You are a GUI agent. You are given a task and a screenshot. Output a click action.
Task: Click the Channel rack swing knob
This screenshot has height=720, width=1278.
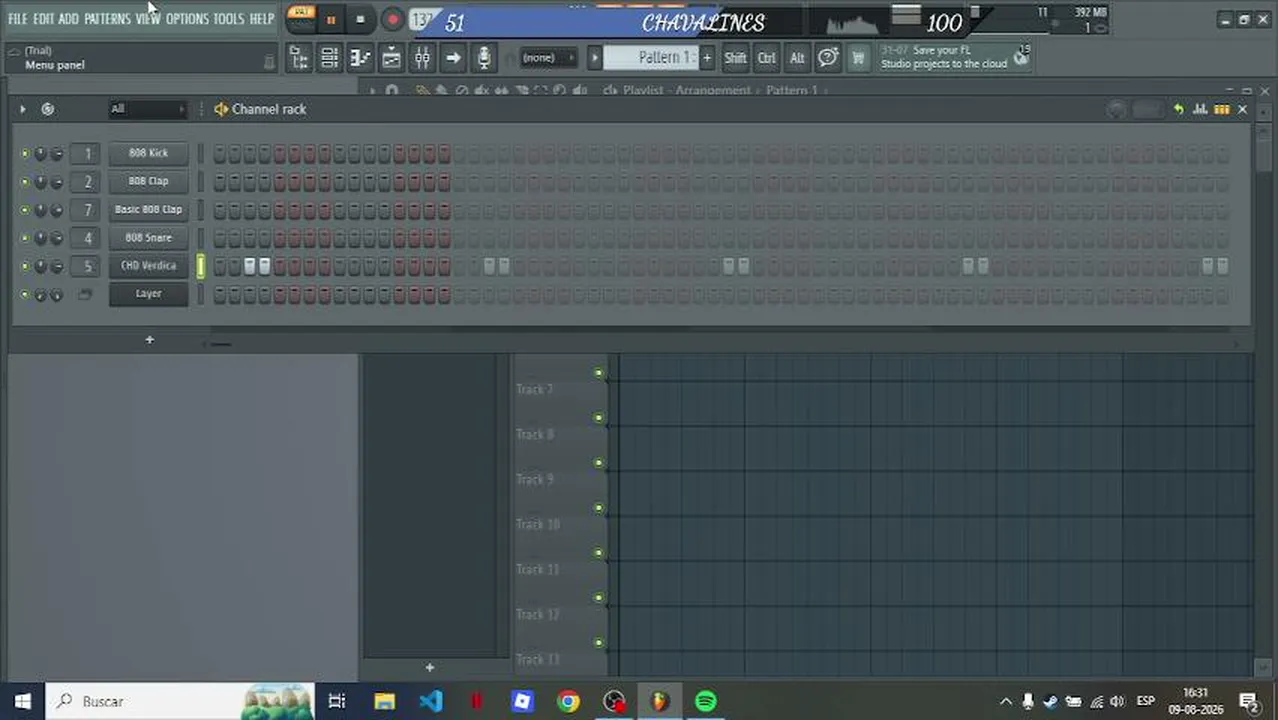click(x=1117, y=109)
